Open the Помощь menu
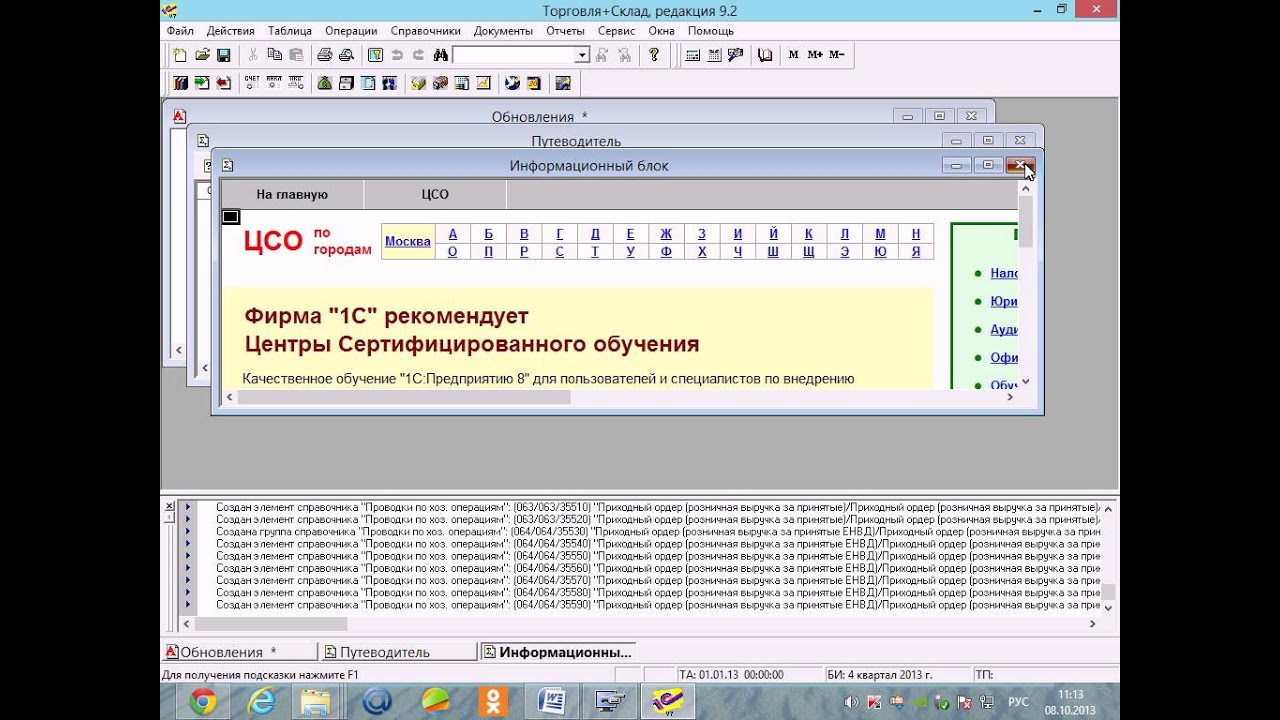The width and height of the screenshot is (1280, 720). [711, 31]
